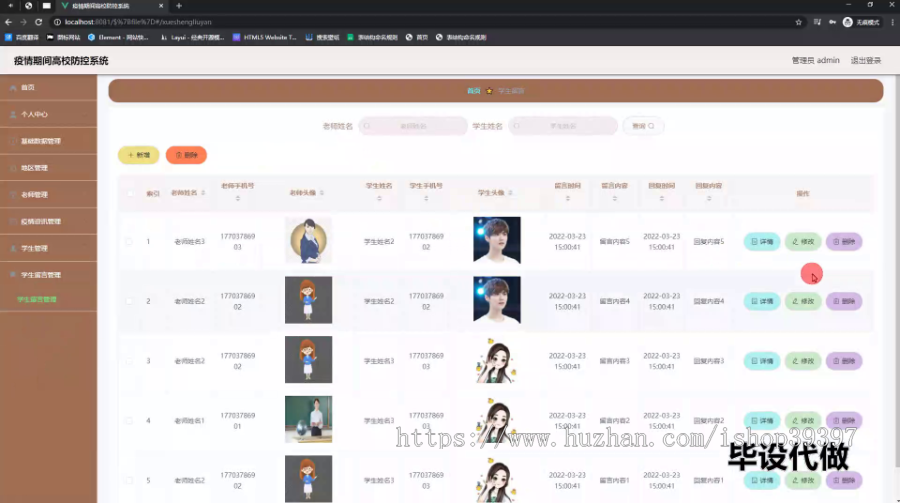The image size is (900, 503).
Task: Open 详情 for row 3
Action: (762, 361)
